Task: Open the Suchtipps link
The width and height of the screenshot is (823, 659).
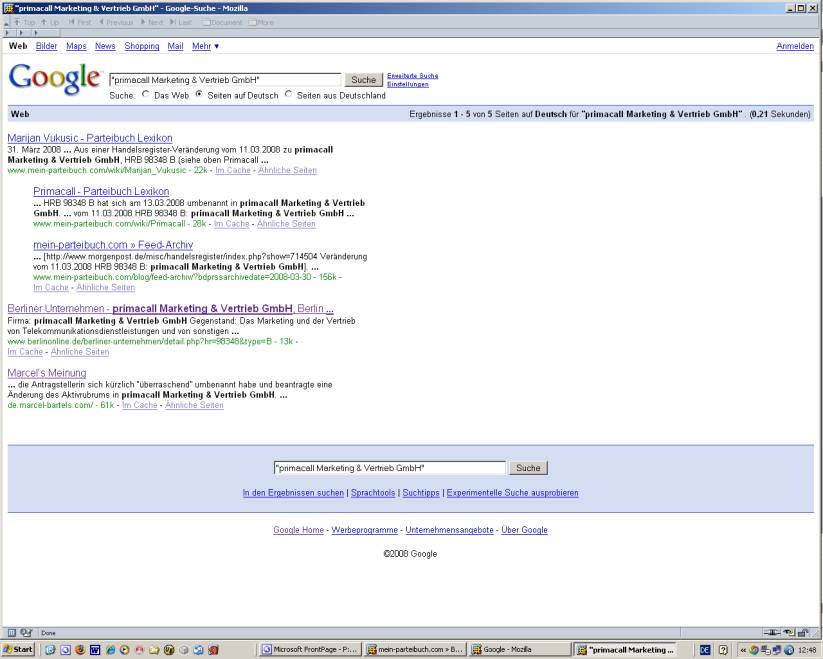Action: click(421, 493)
